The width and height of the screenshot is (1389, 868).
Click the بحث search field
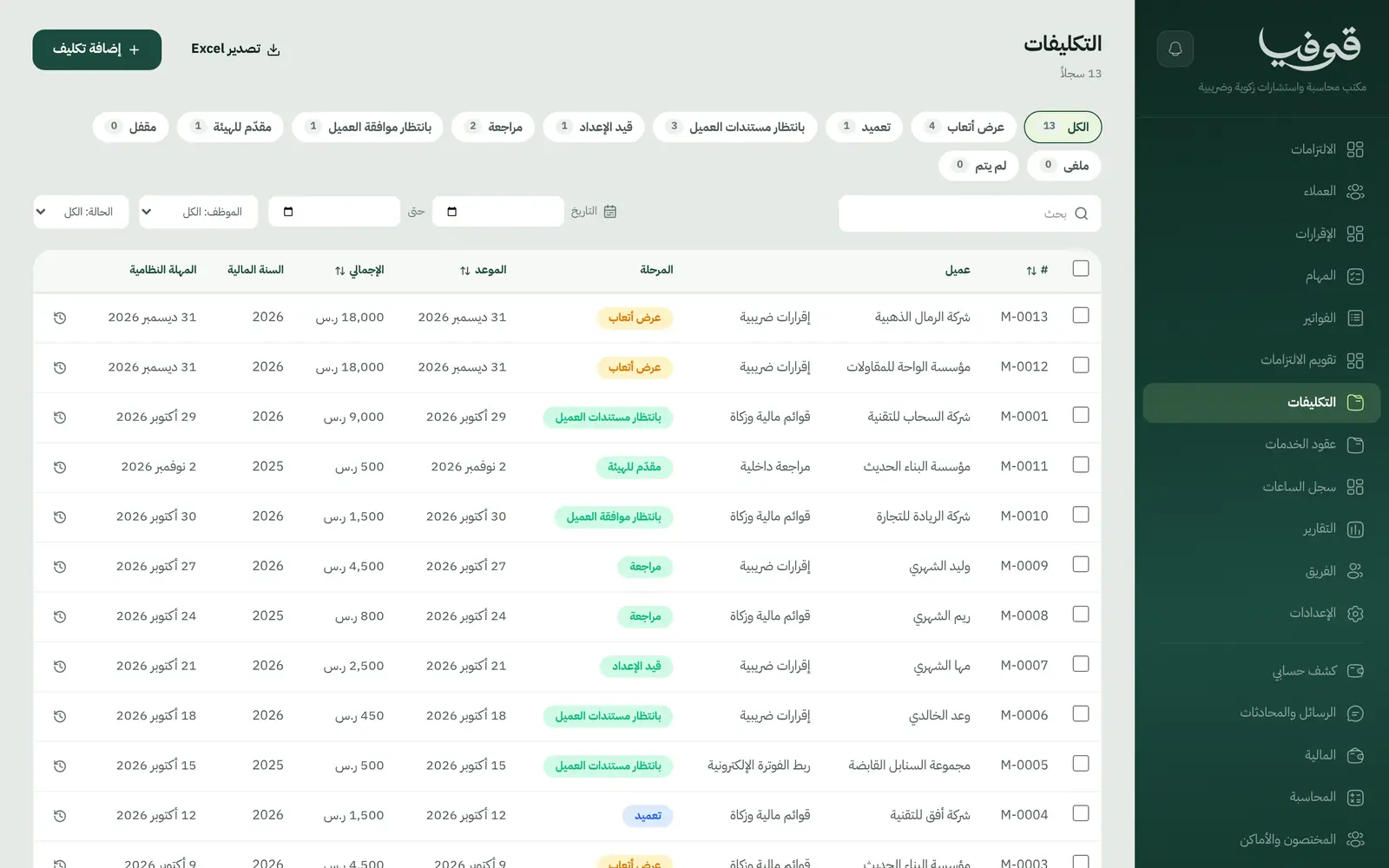coord(970,214)
